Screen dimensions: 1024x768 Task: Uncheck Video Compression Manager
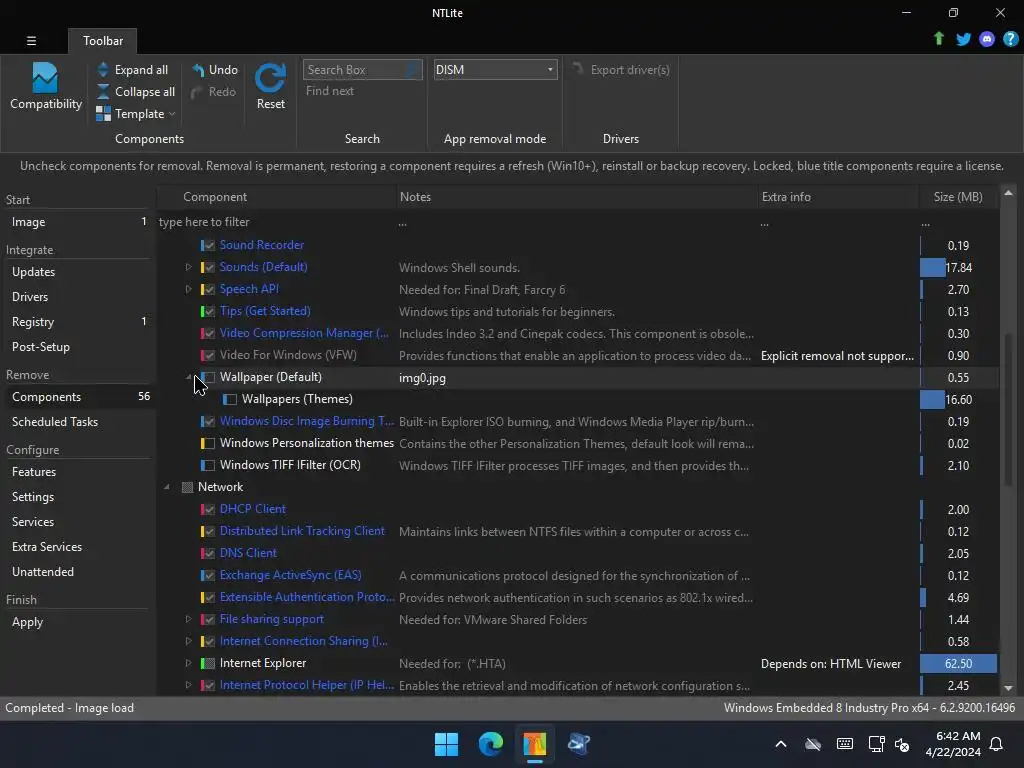(x=208, y=333)
